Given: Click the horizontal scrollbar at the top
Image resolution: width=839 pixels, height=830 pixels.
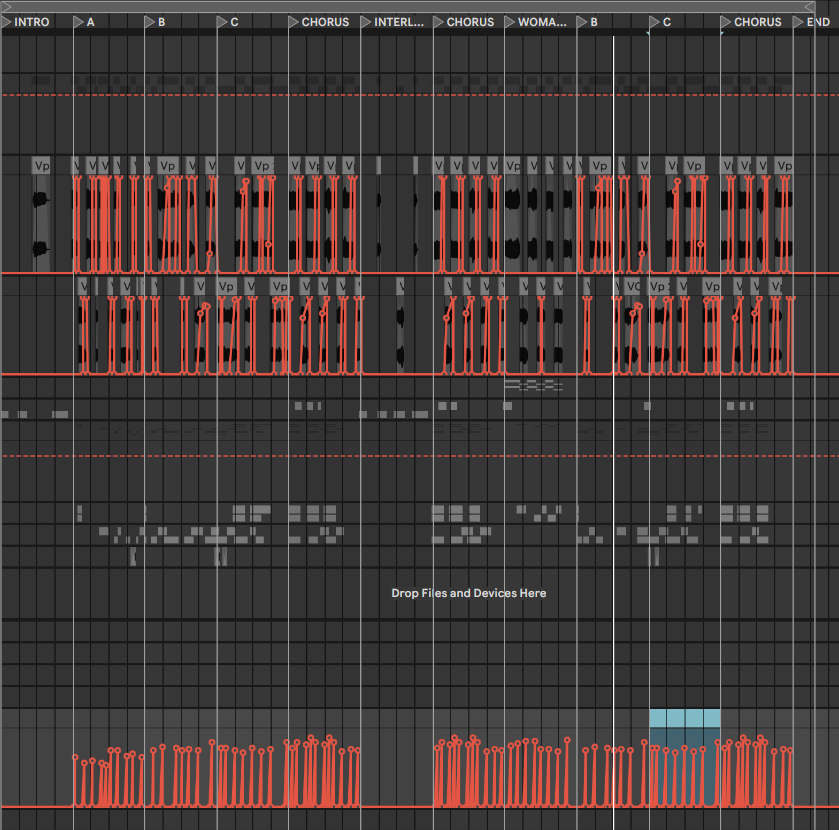Looking at the screenshot, I should click(x=420, y=8).
